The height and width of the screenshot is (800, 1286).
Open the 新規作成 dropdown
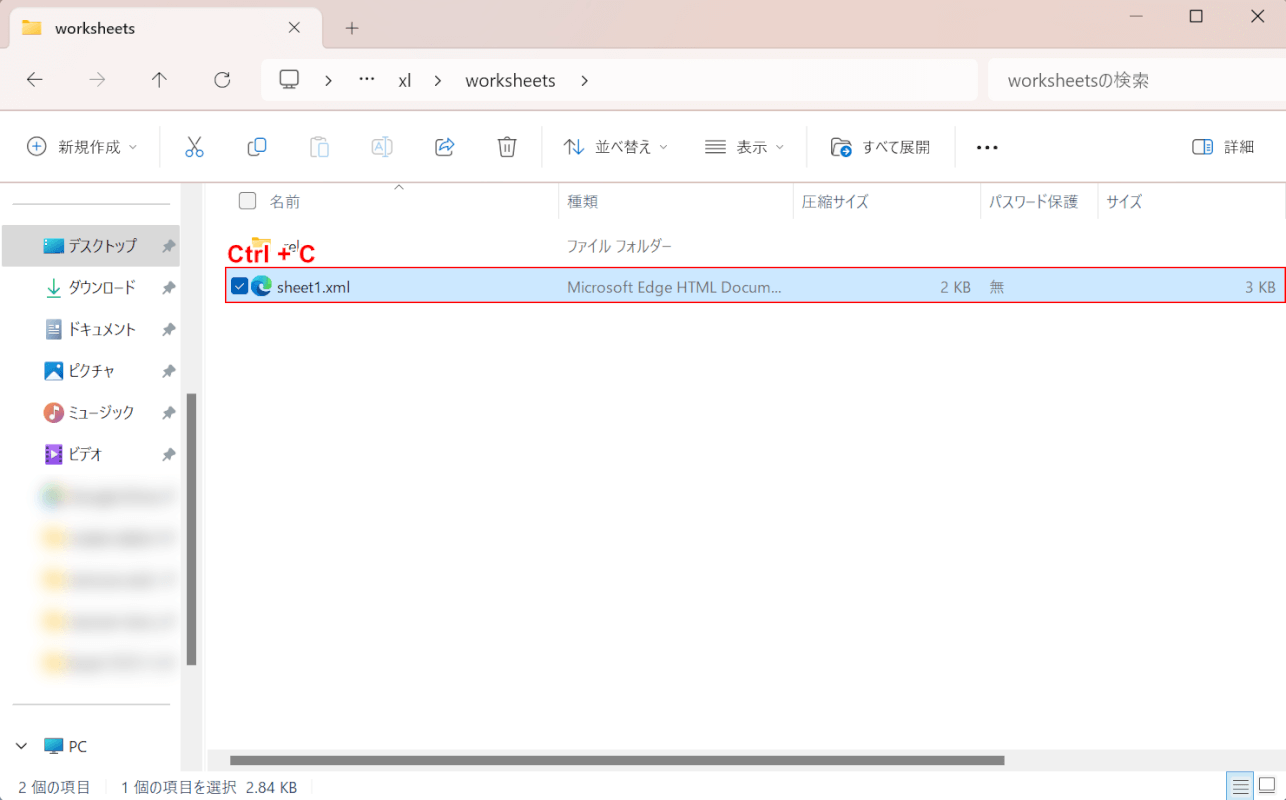(x=82, y=147)
